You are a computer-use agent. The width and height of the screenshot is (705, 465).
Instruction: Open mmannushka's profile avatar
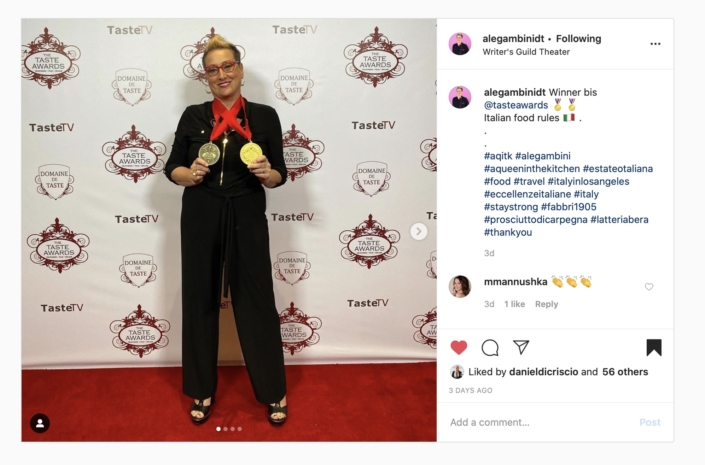pos(460,286)
